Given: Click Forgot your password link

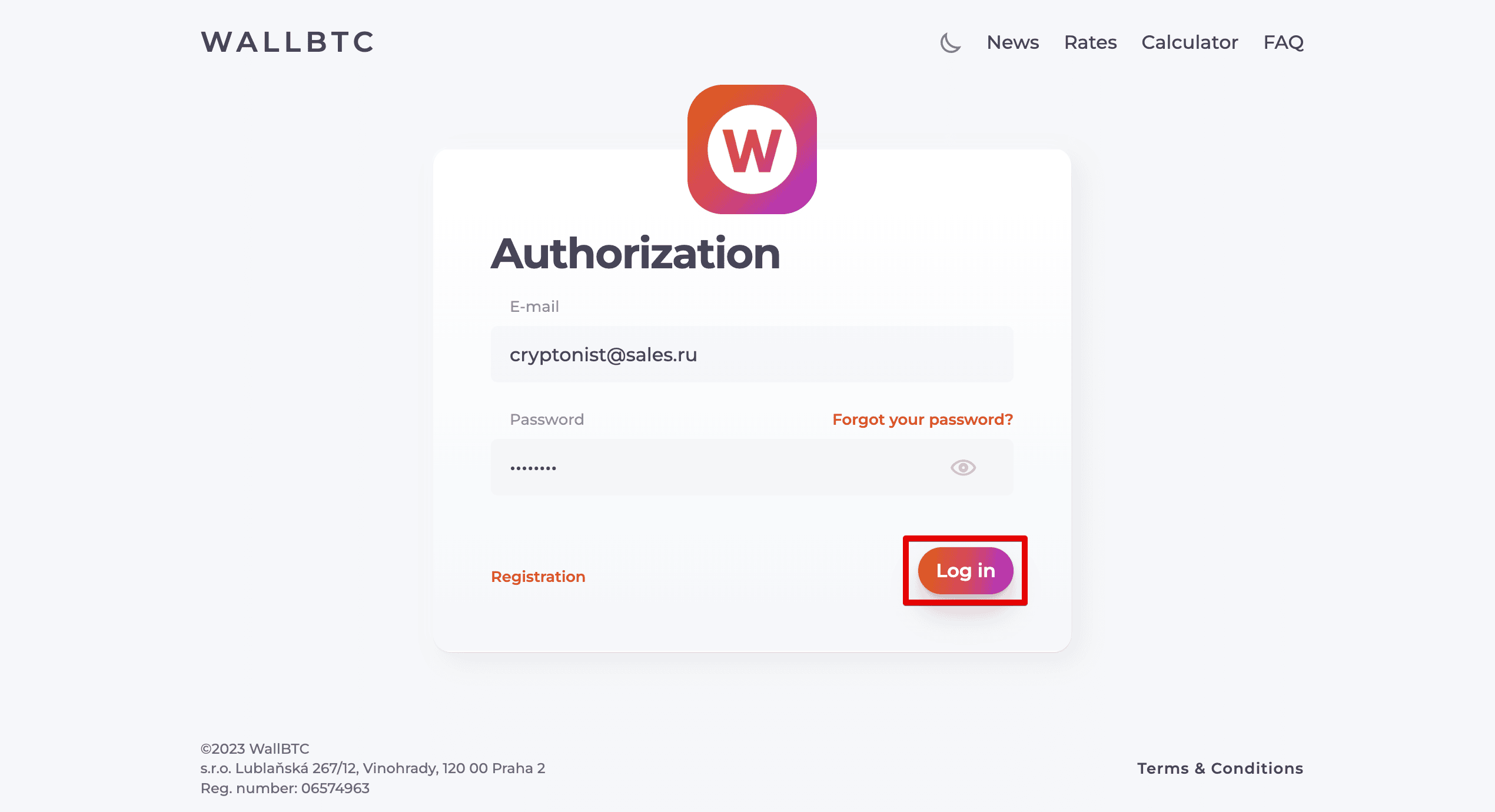Looking at the screenshot, I should click(922, 420).
